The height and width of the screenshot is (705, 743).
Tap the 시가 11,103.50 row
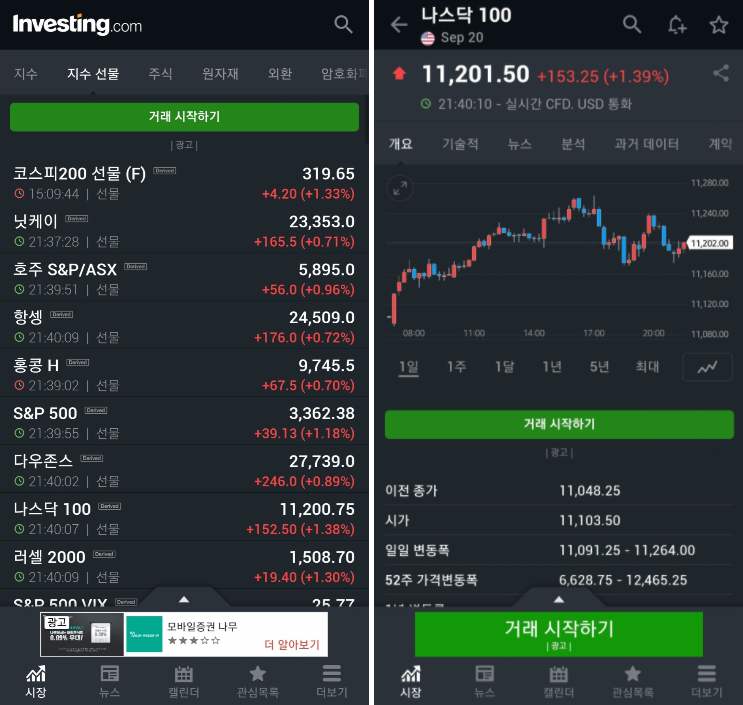pos(559,520)
